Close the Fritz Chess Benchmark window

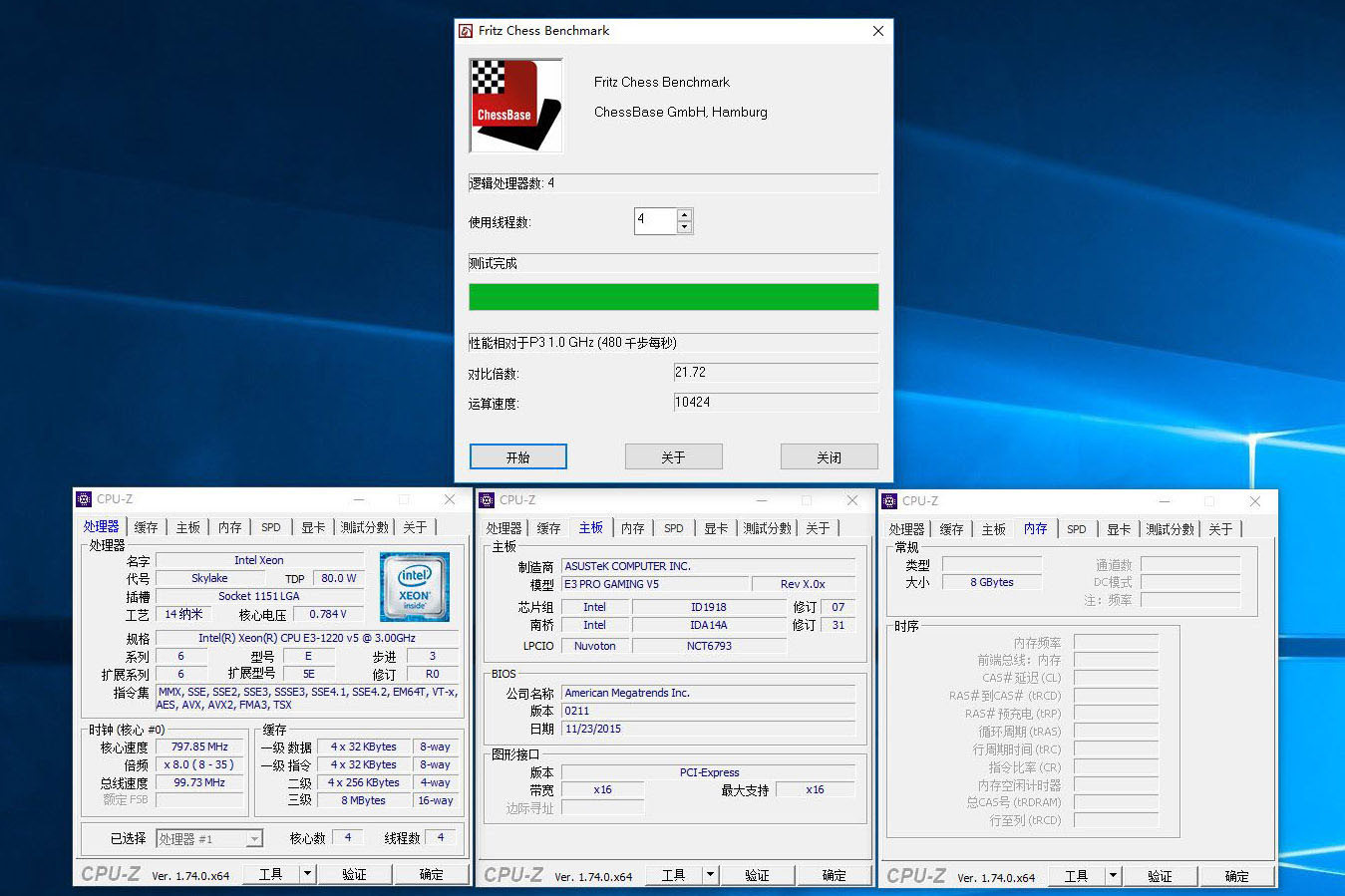tap(878, 31)
